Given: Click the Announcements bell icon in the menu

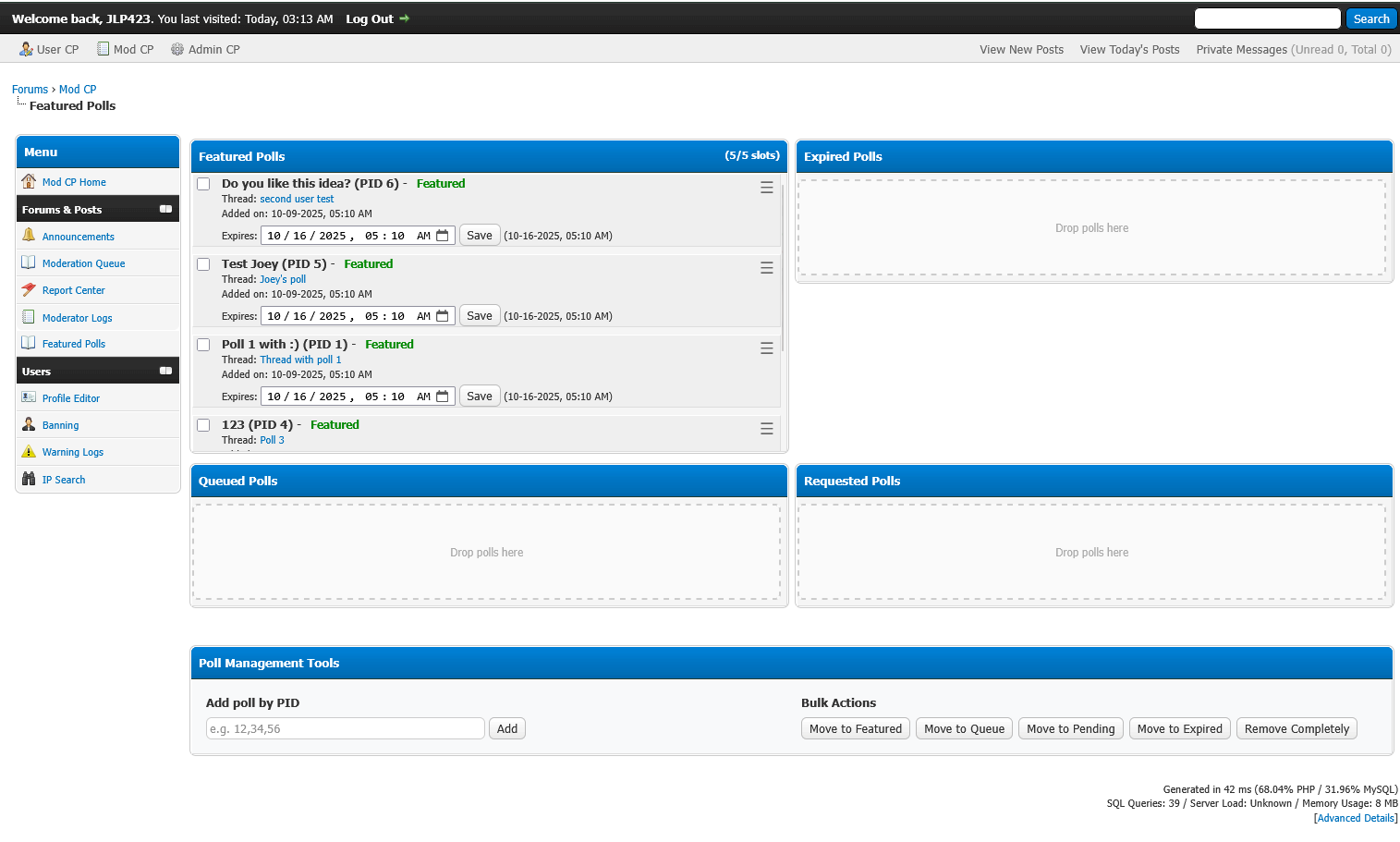Looking at the screenshot, I should click(29, 236).
